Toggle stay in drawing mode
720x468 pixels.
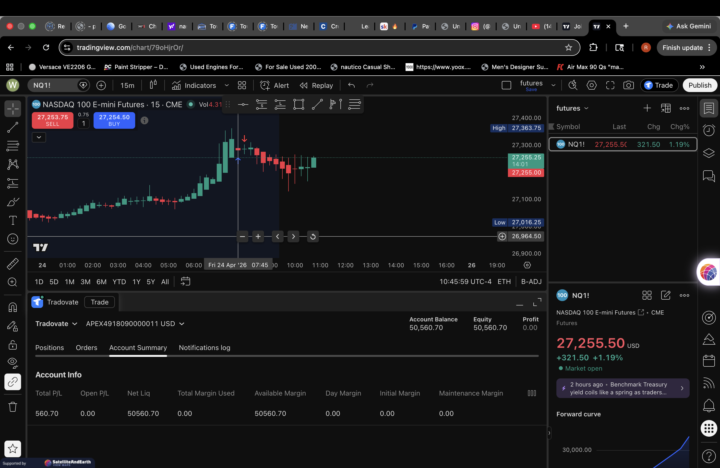(13, 326)
